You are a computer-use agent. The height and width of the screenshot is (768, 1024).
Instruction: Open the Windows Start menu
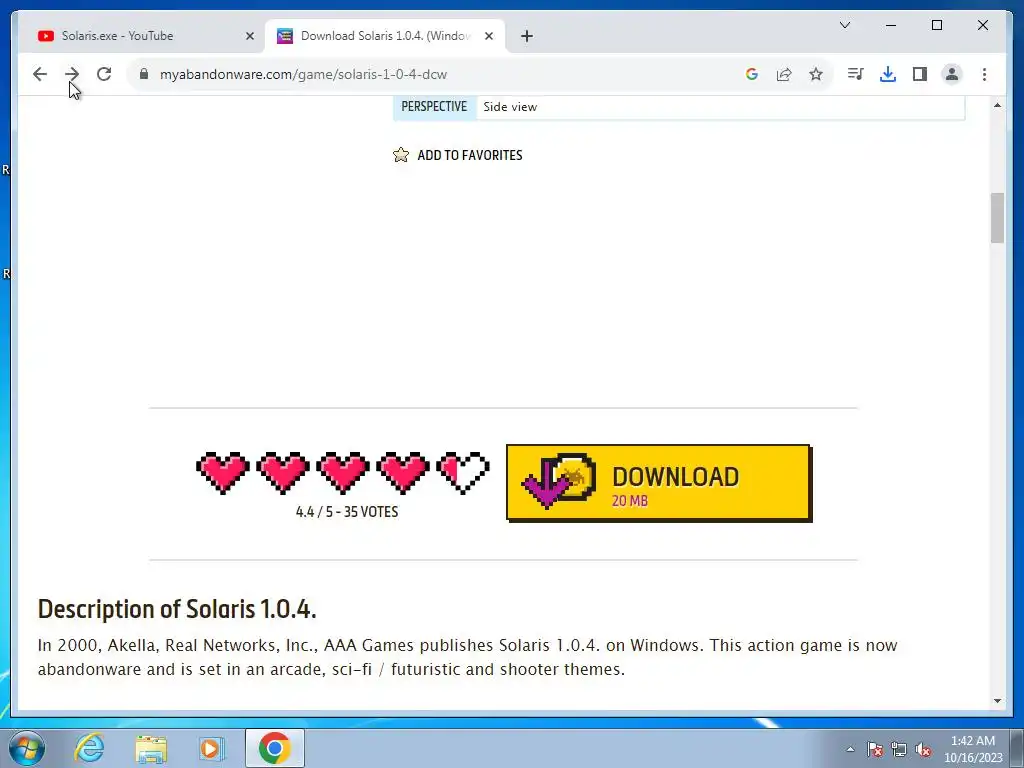(27, 748)
